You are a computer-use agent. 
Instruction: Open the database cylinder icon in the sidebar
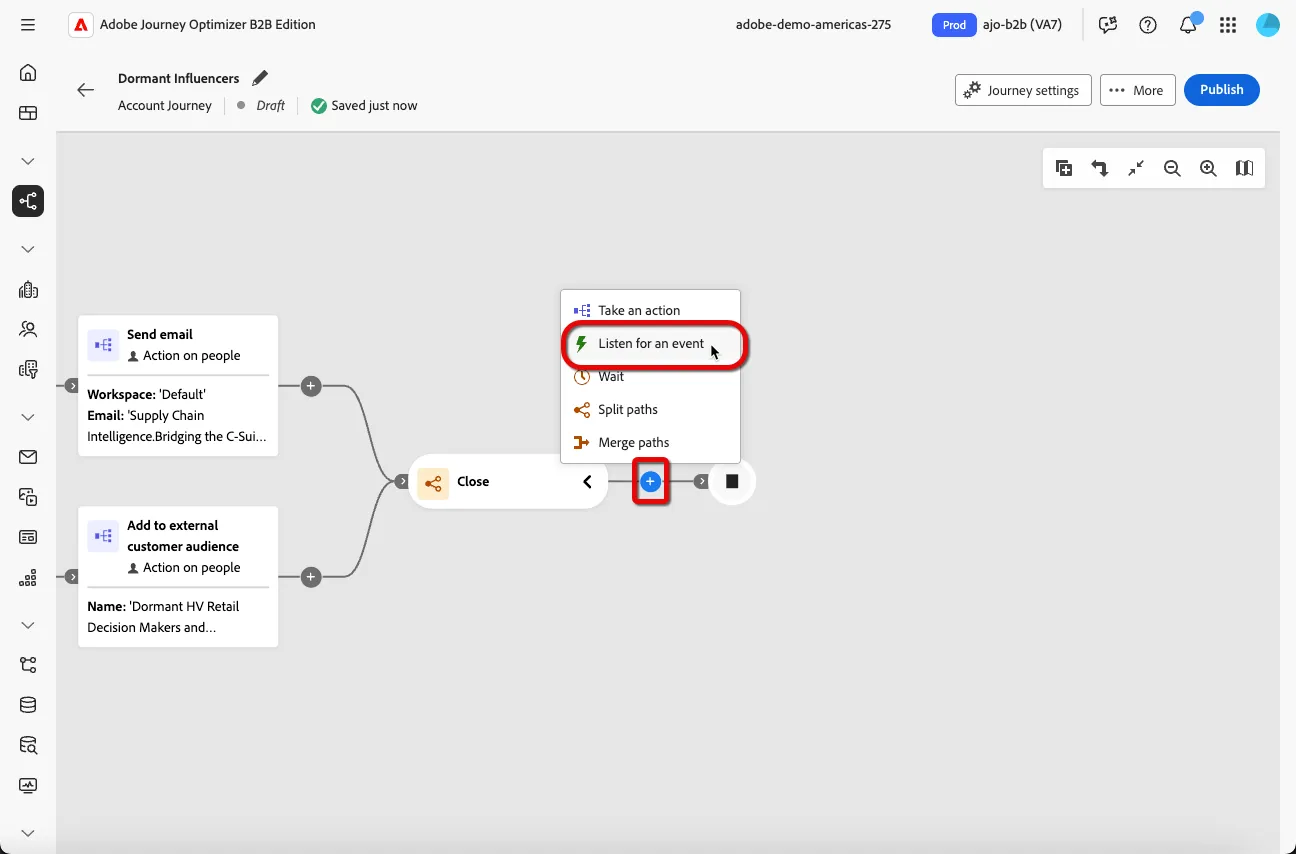(28, 705)
